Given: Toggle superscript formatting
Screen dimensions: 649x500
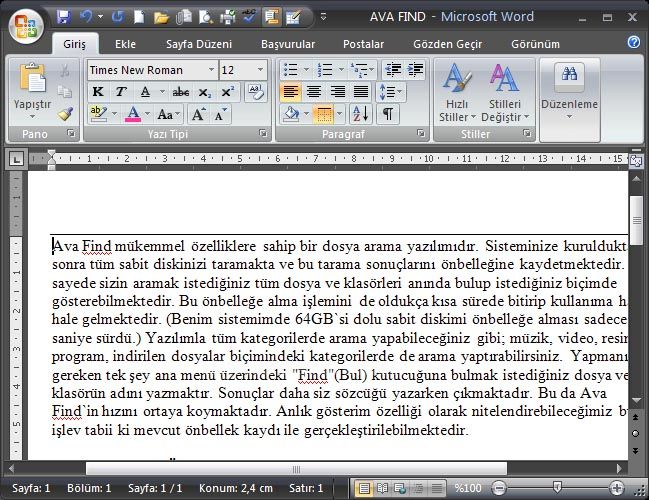Looking at the screenshot, I should pyautogui.click(x=228, y=92).
